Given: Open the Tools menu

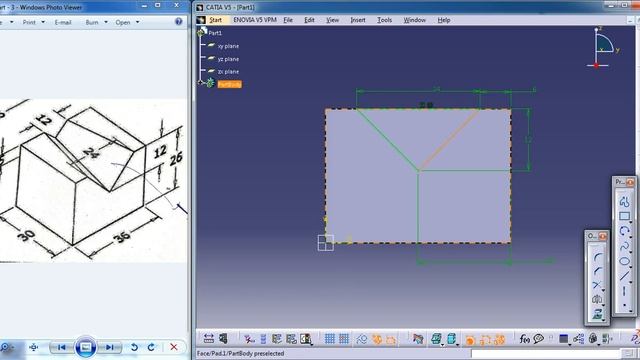Looking at the screenshot, I should (384, 20).
